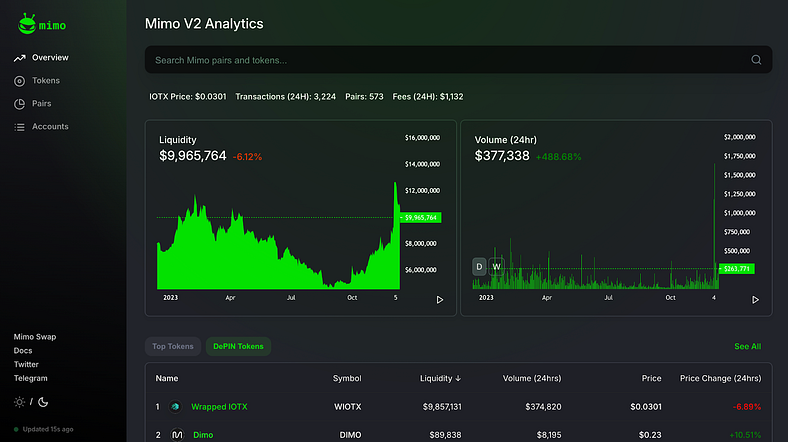Sort by Liquidity column header

440,378
